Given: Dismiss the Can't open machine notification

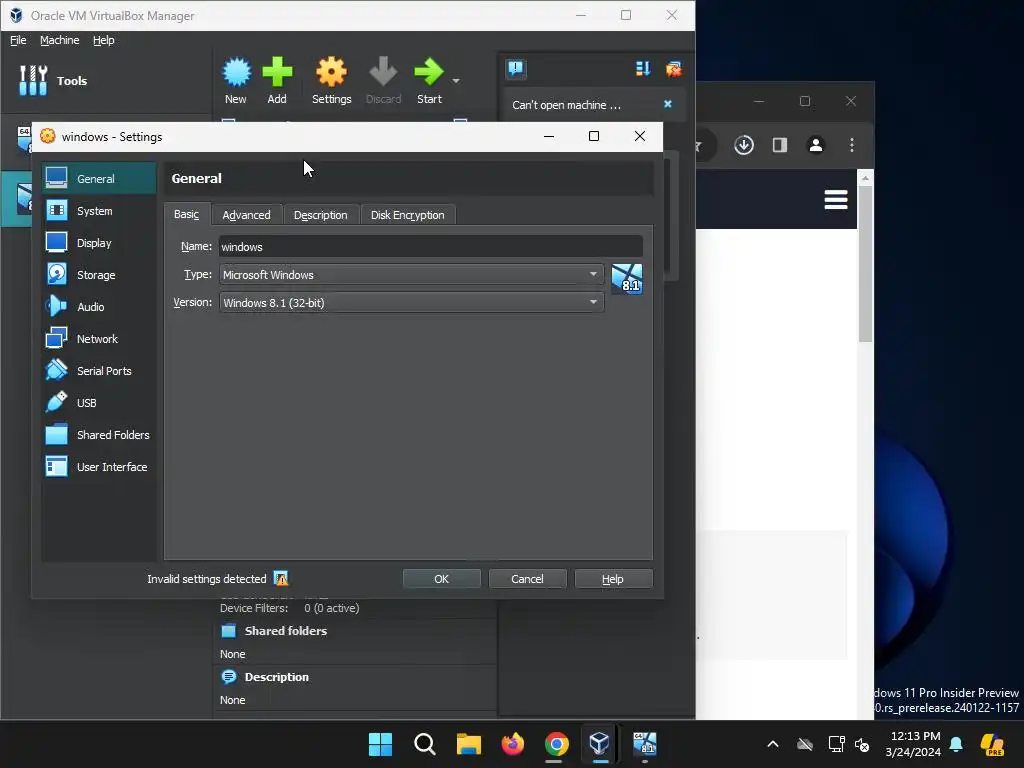Looking at the screenshot, I should [x=667, y=104].
